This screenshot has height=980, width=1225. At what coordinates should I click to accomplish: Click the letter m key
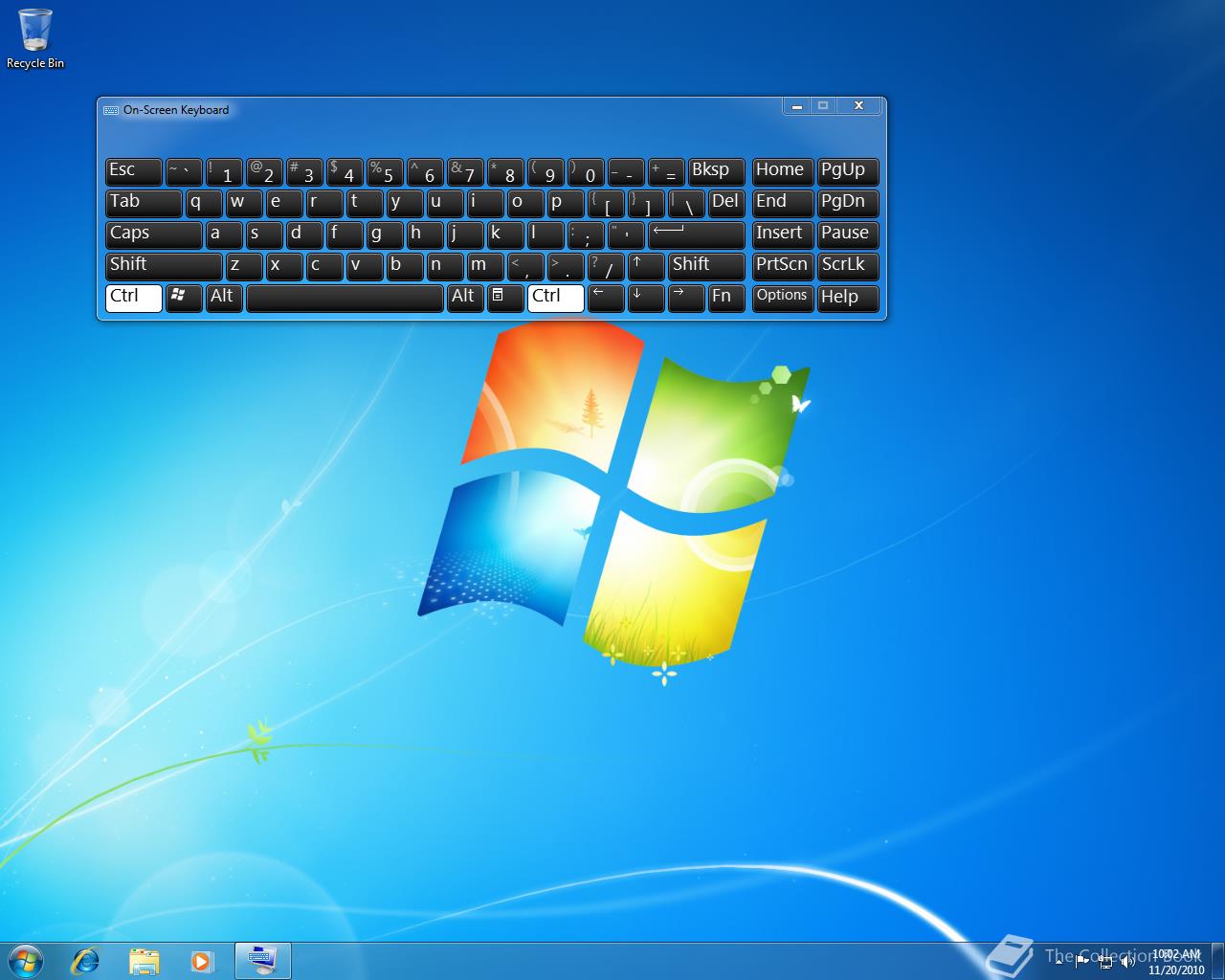tap(485, 266)
